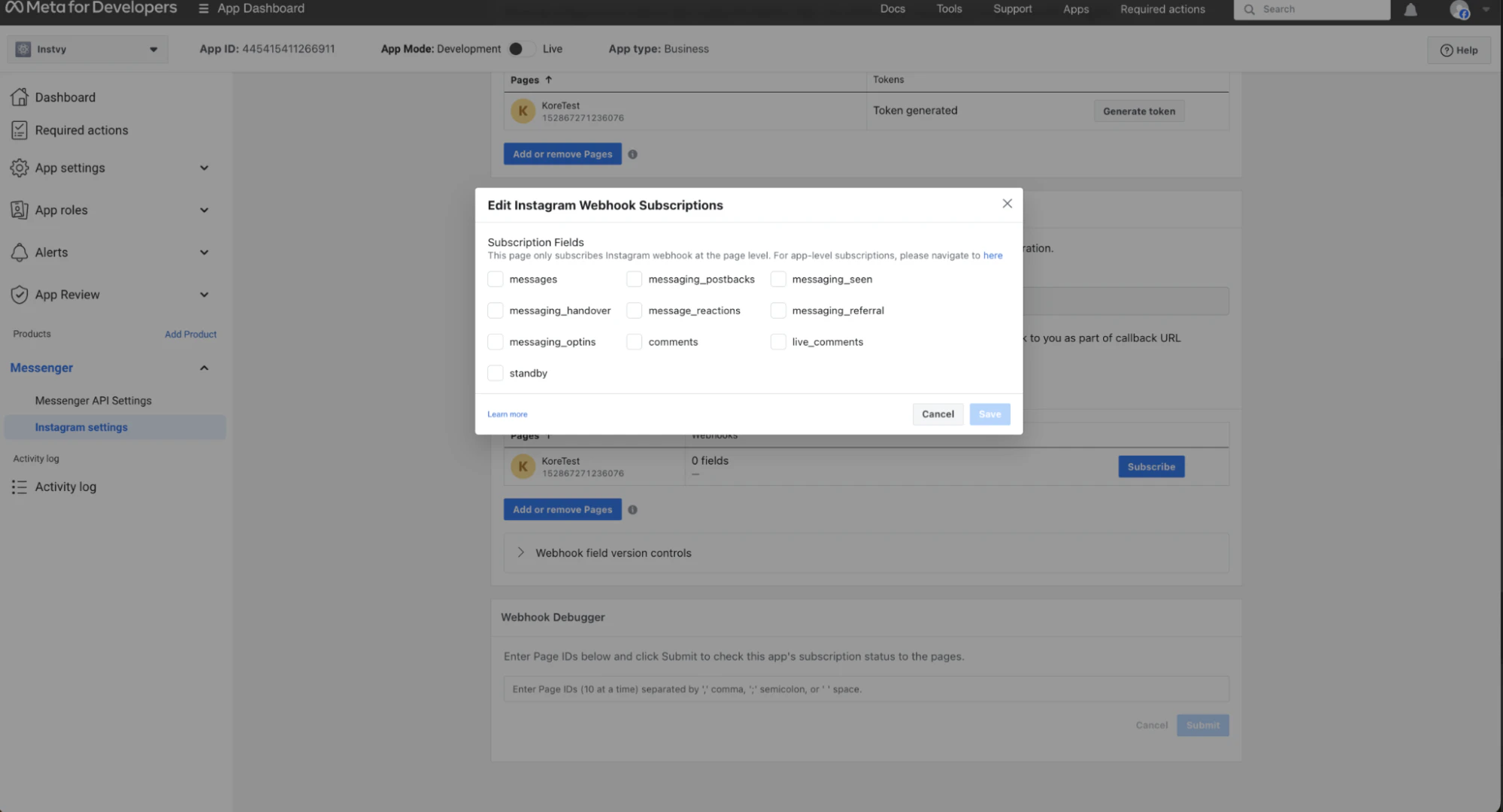
Task: Select Messenger API Settings in sidebar
Action: (93, 401)
